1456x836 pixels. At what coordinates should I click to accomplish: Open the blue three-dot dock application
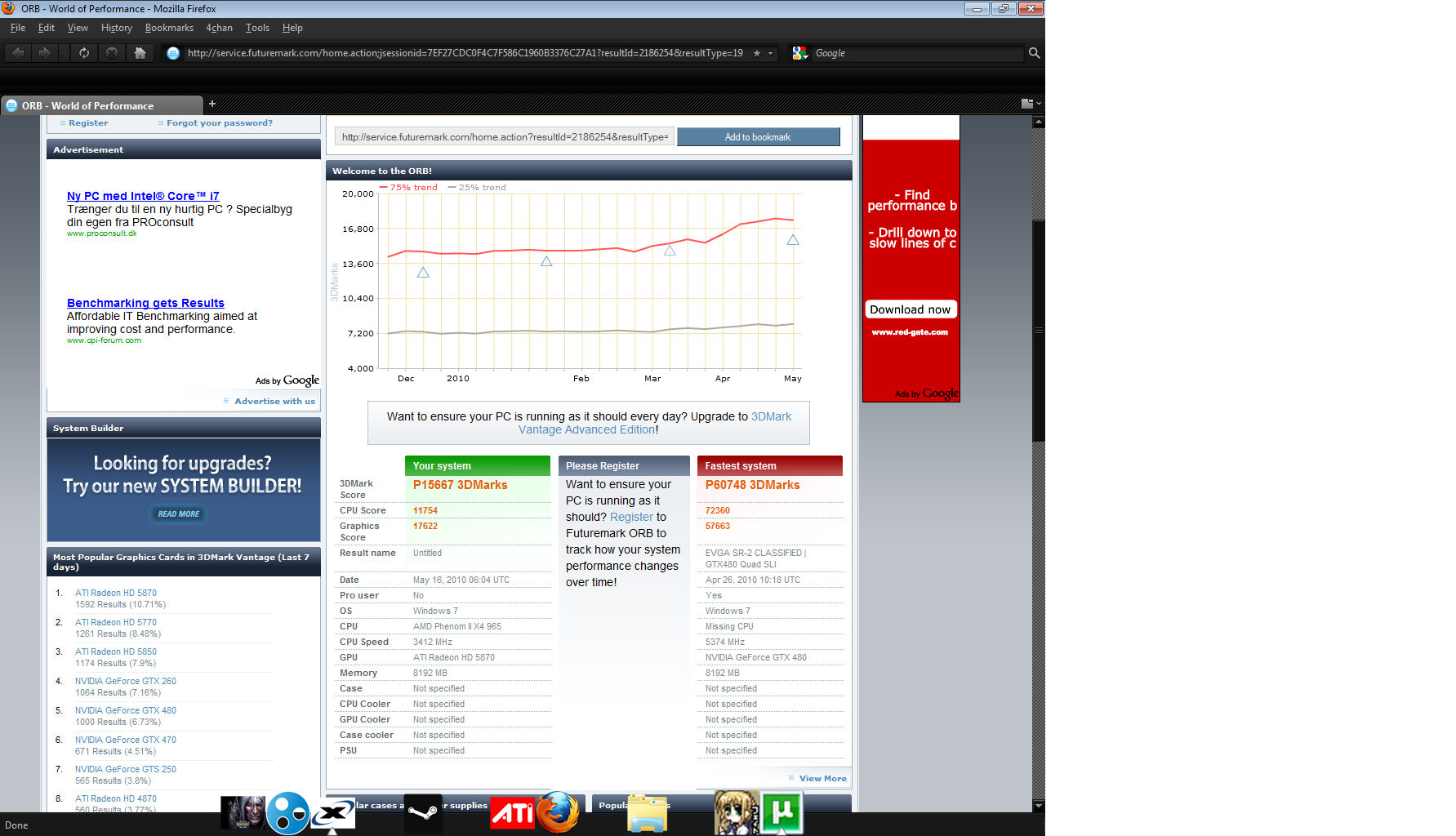pos(288,813)
